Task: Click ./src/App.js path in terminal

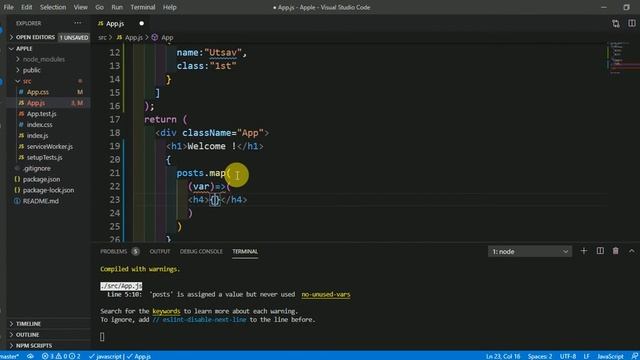Action: click(x=121, y=286)
